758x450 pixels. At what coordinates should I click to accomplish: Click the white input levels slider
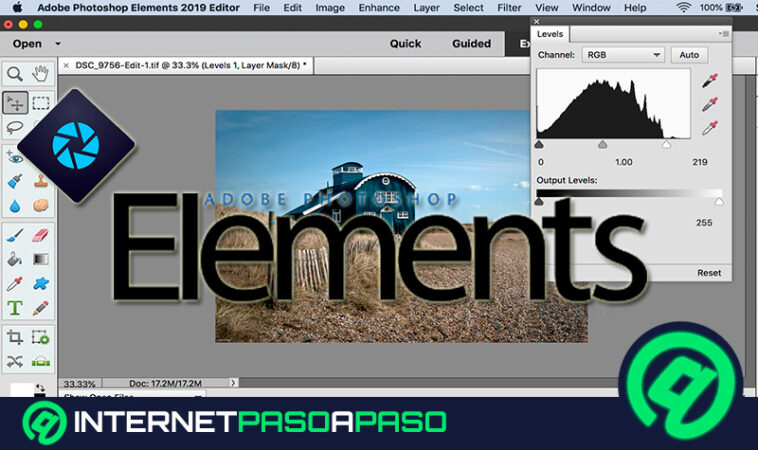click(666, 145)
